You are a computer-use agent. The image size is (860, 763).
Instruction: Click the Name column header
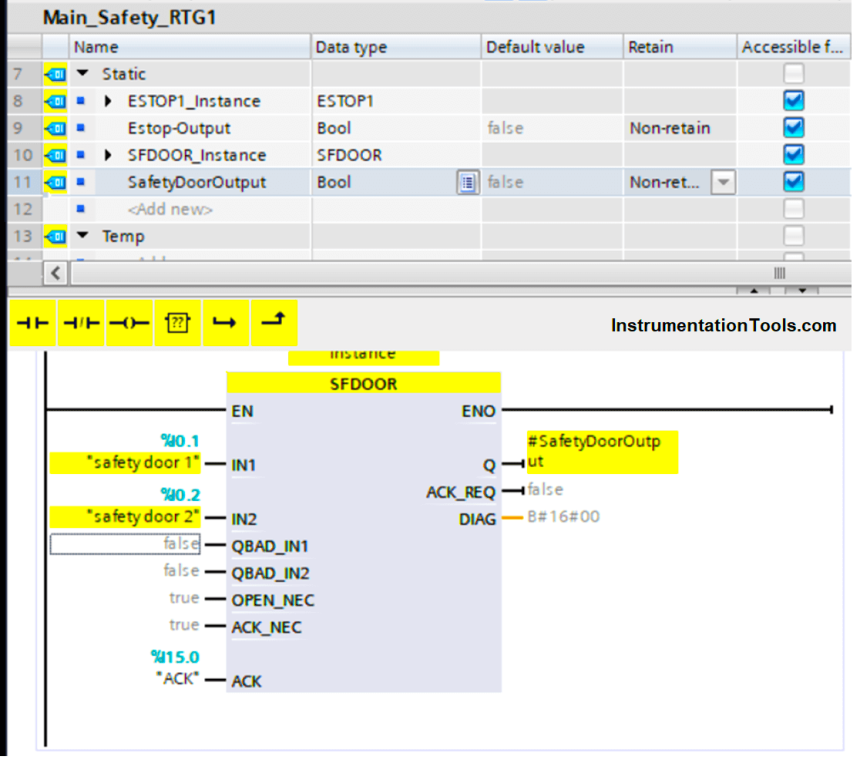[x=96, y=47]
